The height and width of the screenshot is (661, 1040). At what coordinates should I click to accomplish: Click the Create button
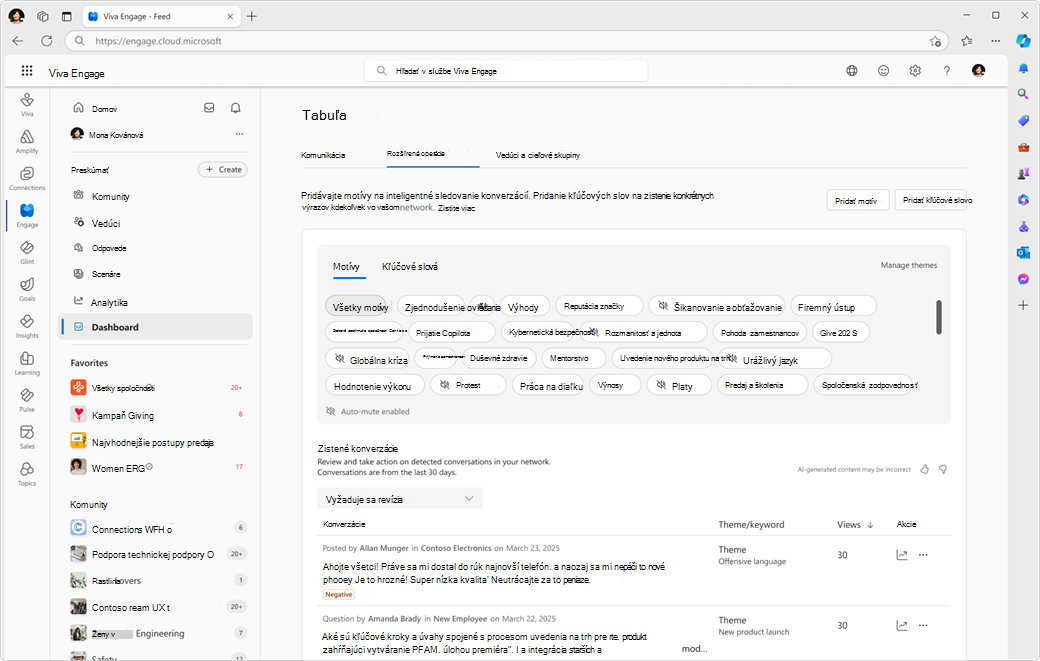click(x=223, y=170)
